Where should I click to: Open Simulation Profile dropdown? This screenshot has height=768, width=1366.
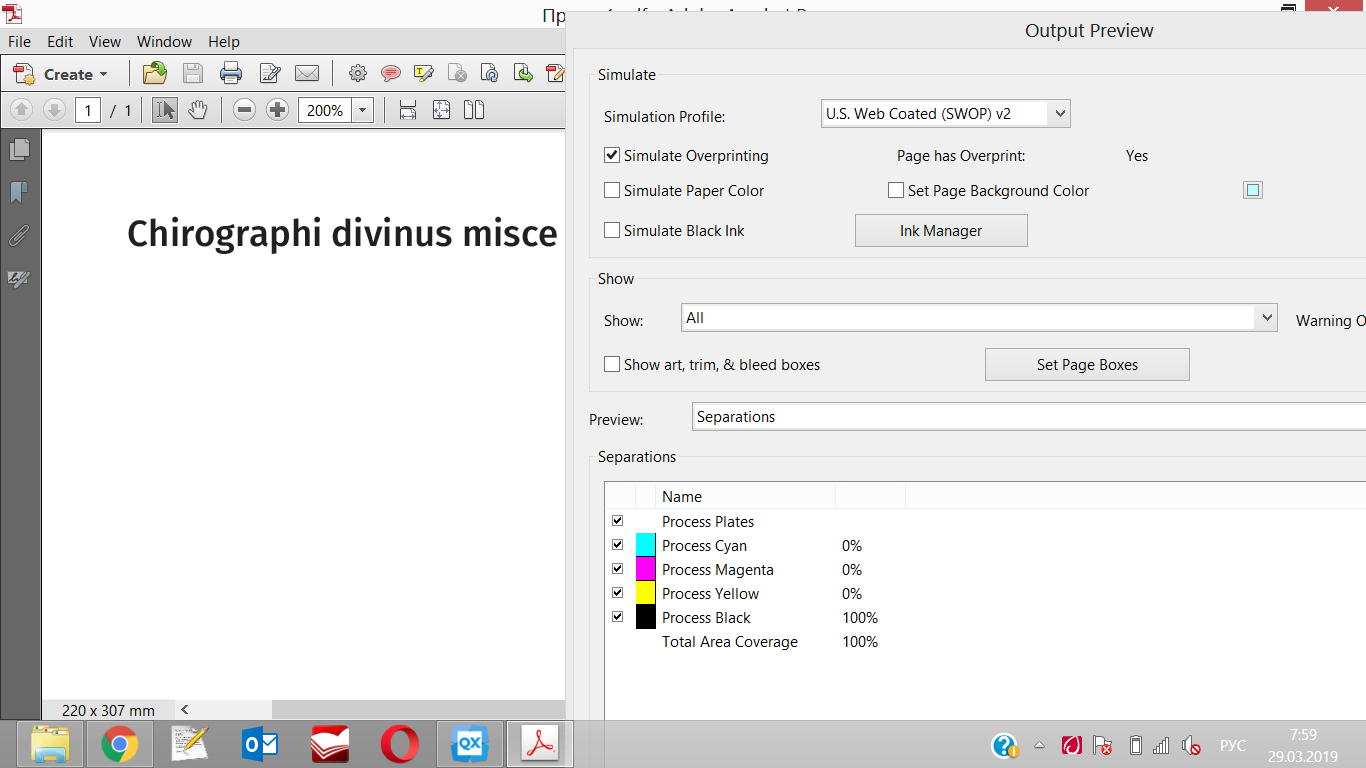946,114
